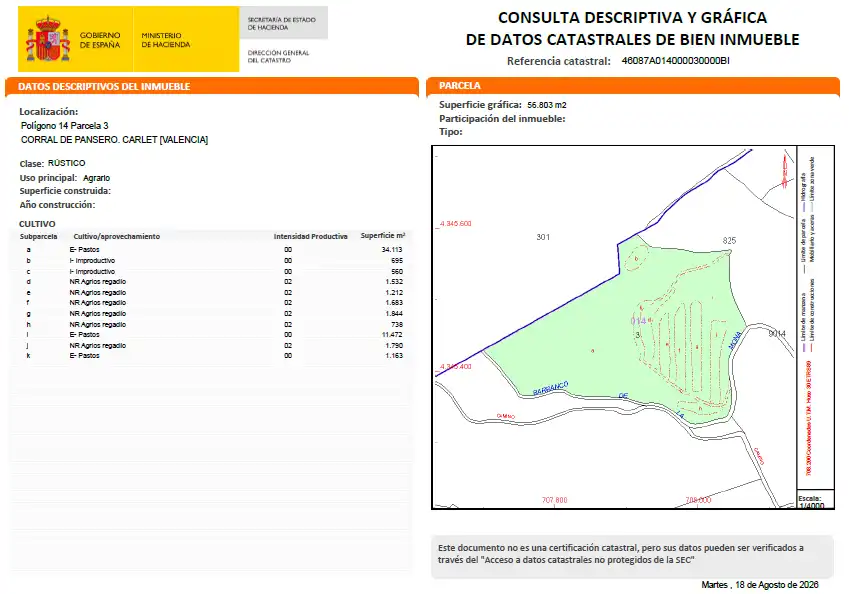The height and width of the screenshot is (594, 849).
Task: Click surface value 695 in row b
Action: pos(397,260)
